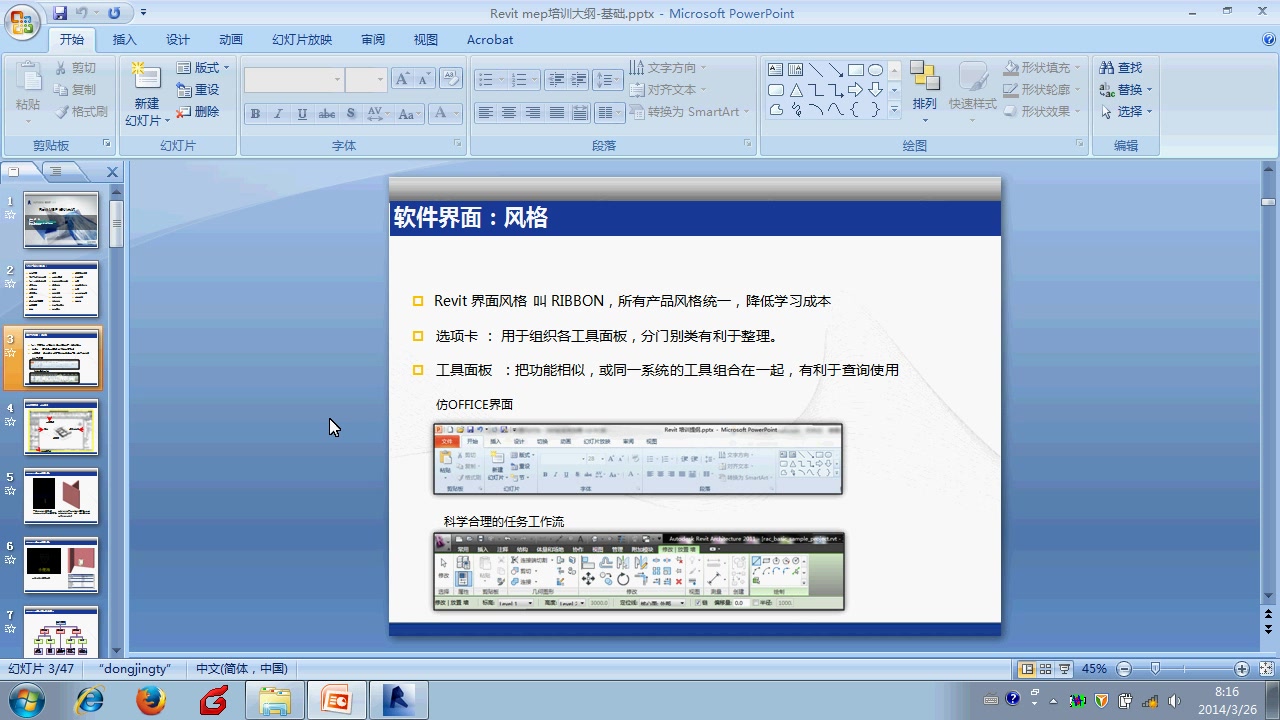Click the Redo icon in Quick Access Toolbar

[x=113, y=13]
